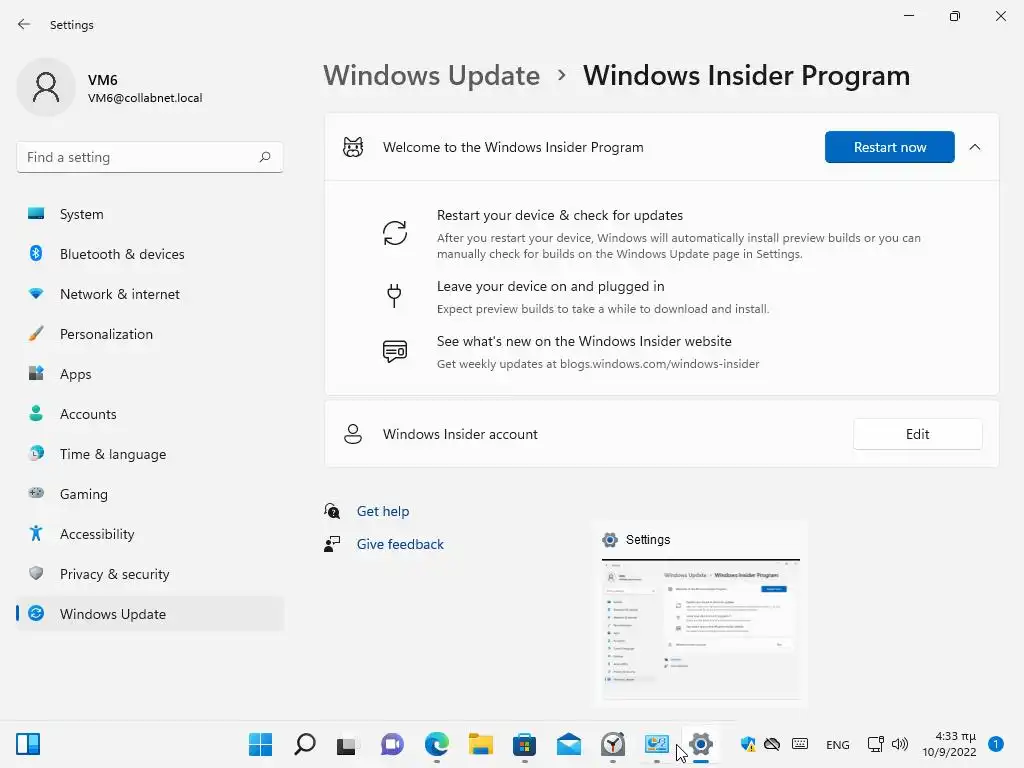Open Windows Security tray icon

(x=748, y=744)
